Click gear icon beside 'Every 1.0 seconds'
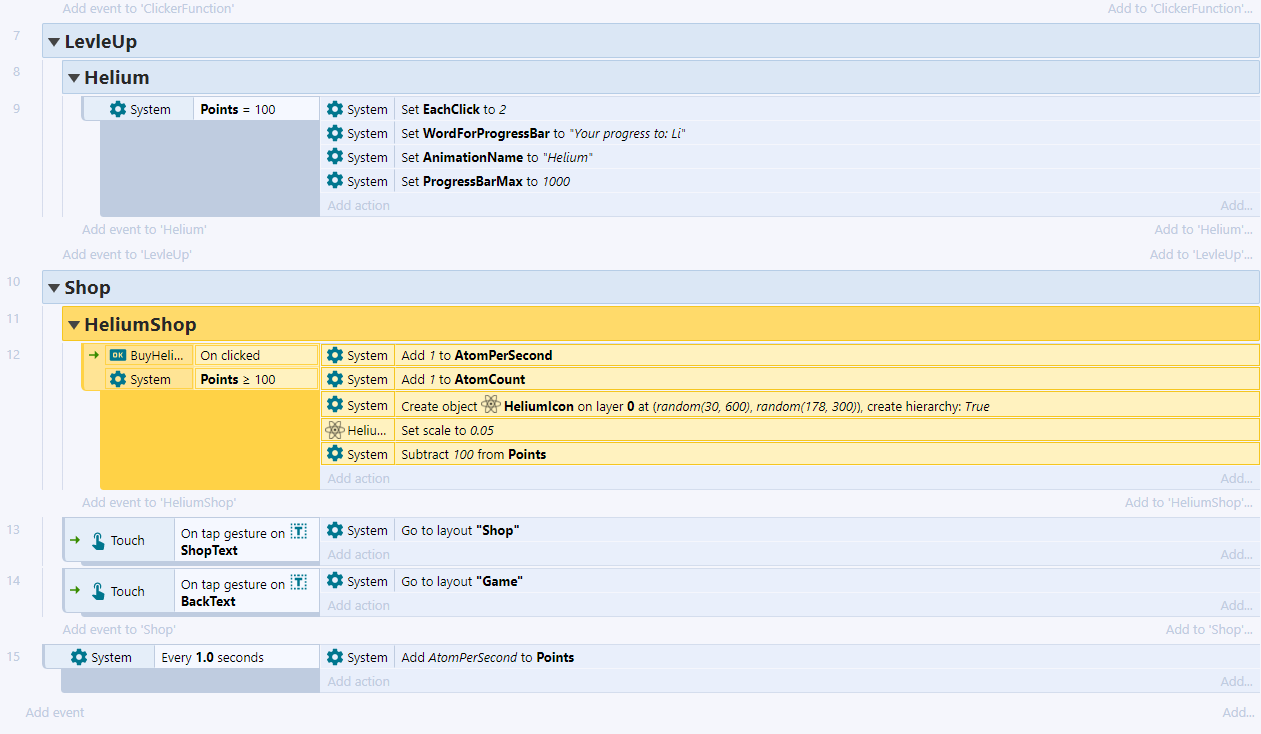This screenshot has height=734, width=1261. 79,658
